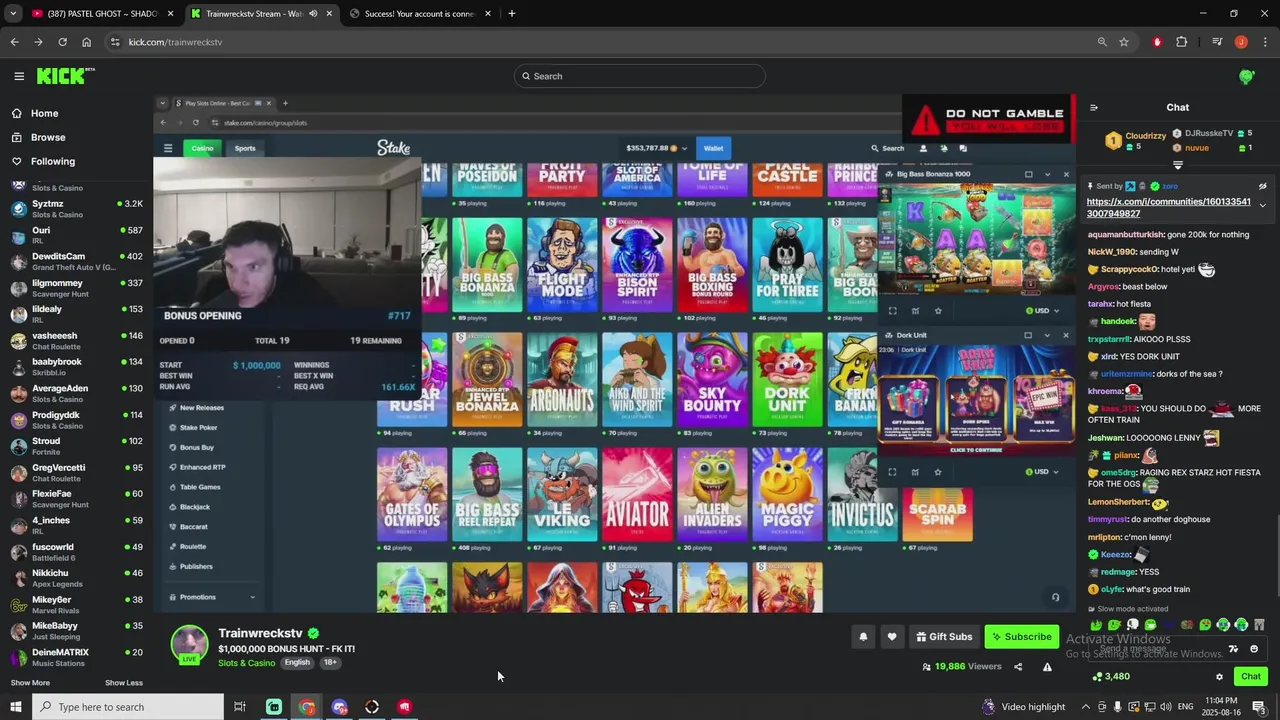The width and height of the screenshot is (1280, 720).
Task: Click the Wallet button in Stake
Action: coord(713,148)
